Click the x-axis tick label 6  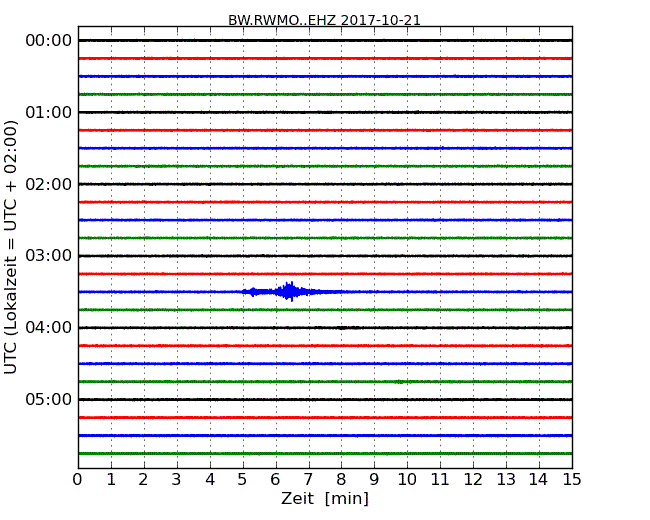[275, 480]
